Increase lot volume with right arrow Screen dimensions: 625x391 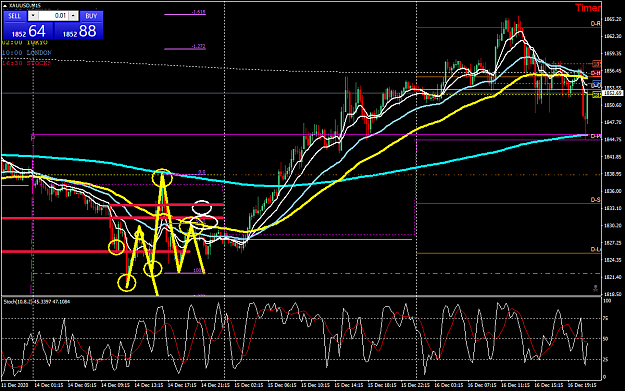(73, 16)
